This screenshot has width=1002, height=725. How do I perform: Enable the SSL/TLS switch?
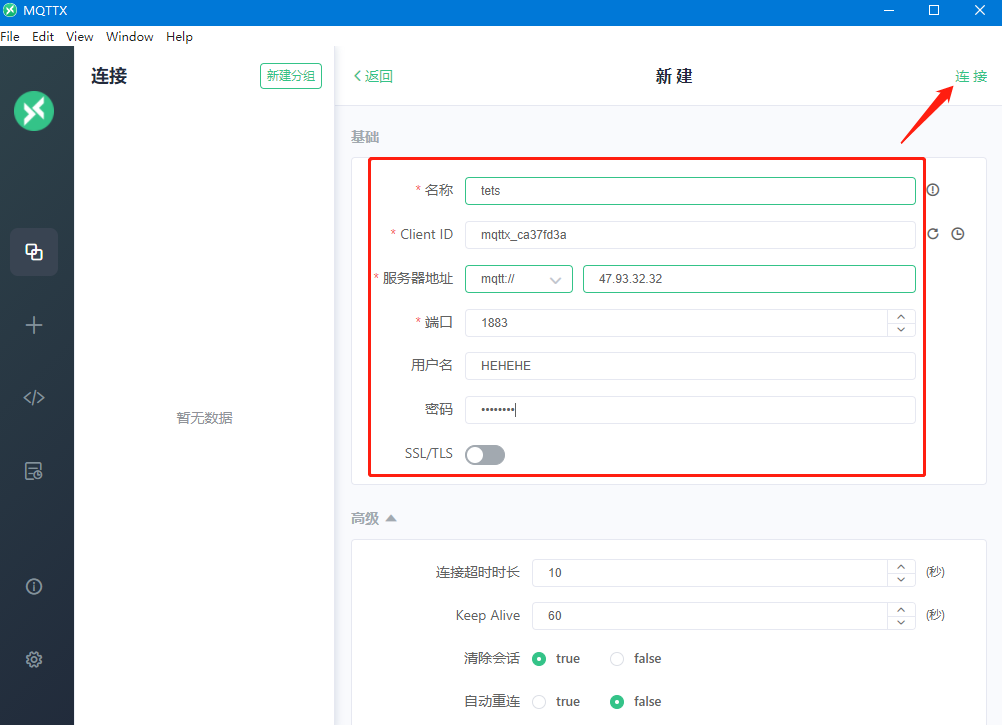[485, 455]
